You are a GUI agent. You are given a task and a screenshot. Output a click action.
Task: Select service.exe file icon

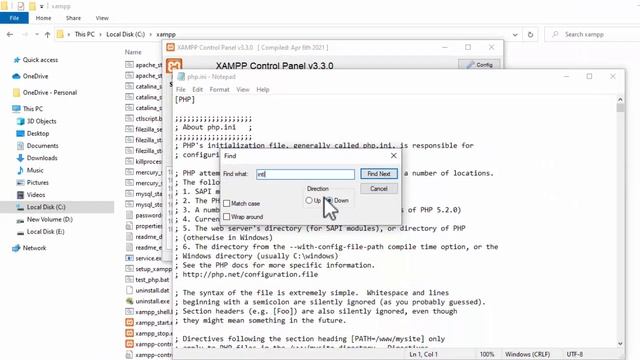tap(129, 258)
